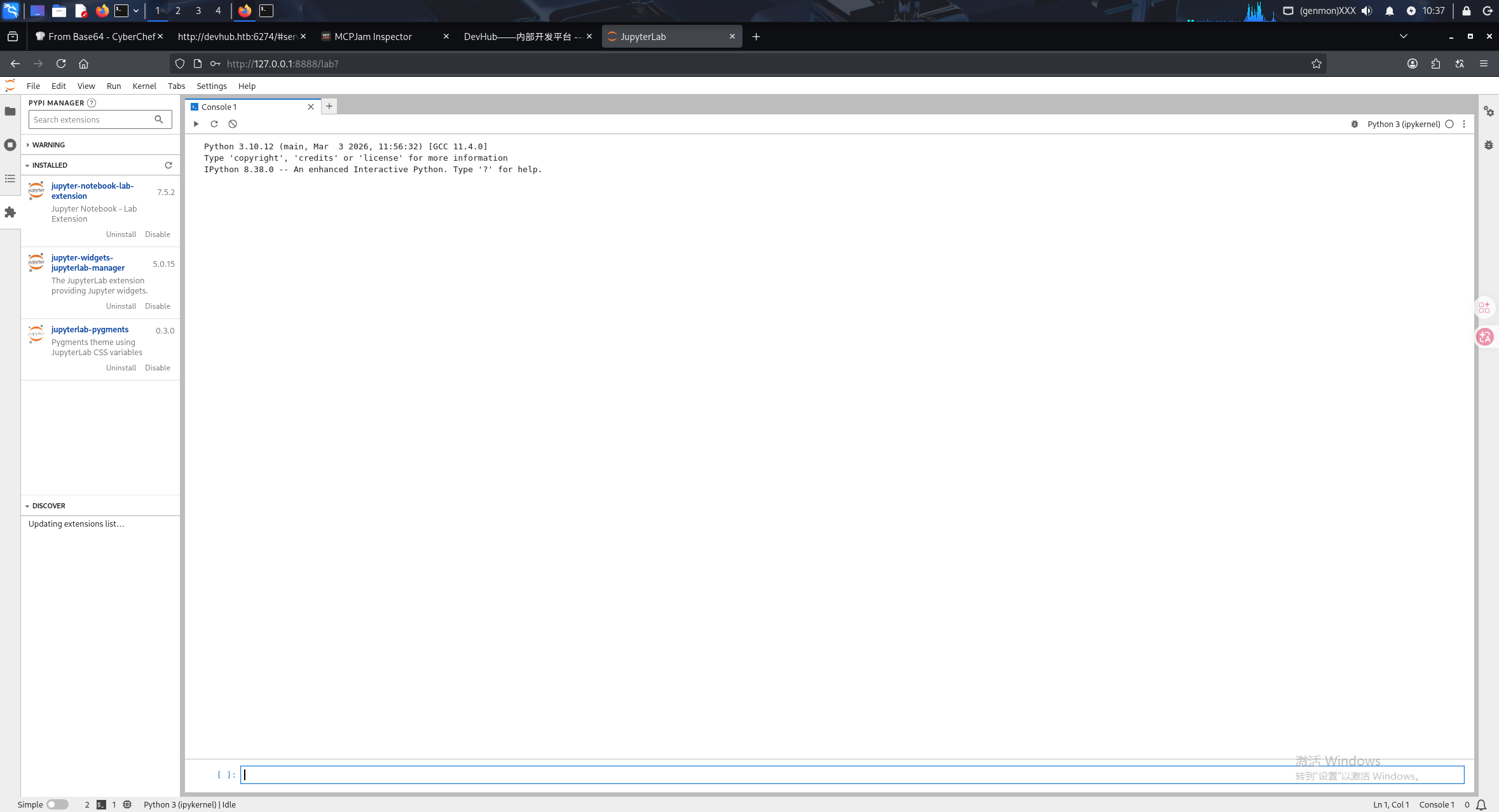Disable jupyter-widgets-jupyterlab-manager
Image resolution: width=1499 pixels, height=812 pixels.
click(158, 306)
